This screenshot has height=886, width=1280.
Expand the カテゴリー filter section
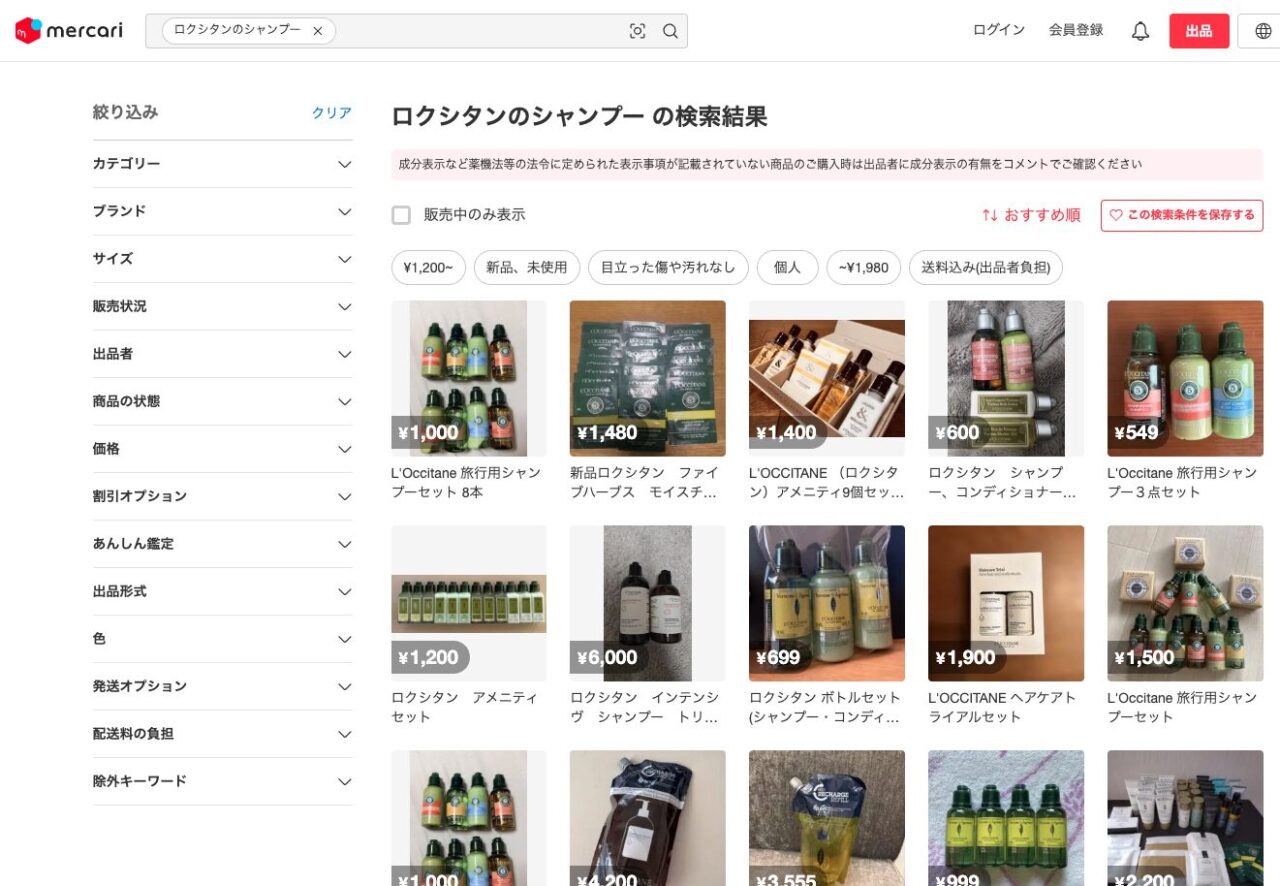[222, 164]
